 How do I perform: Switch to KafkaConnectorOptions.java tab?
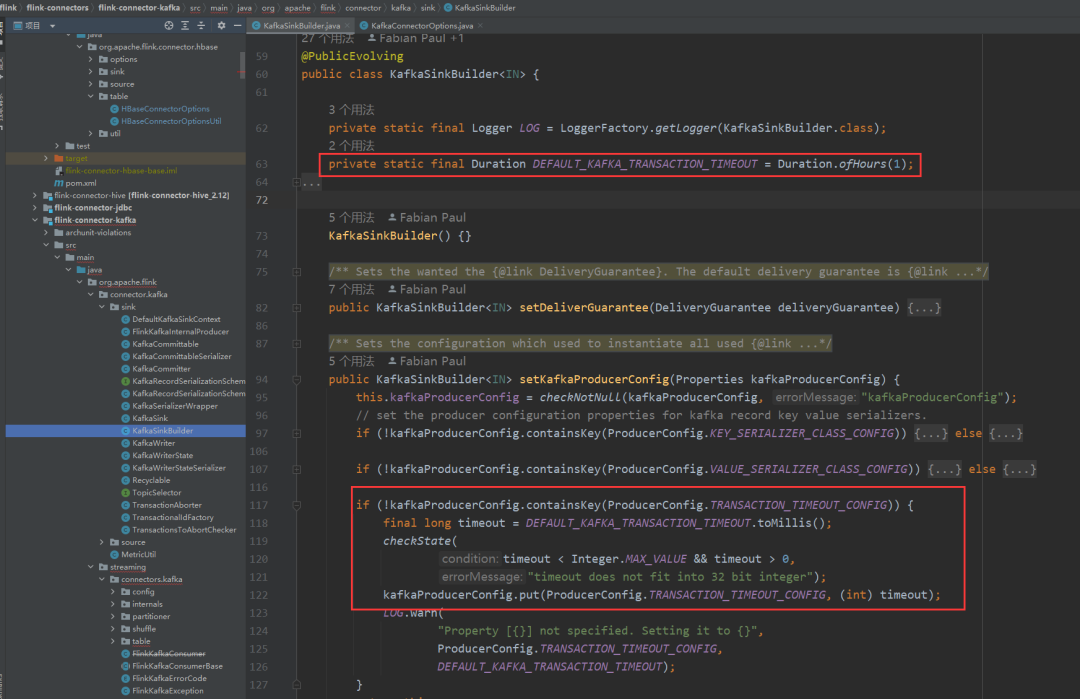point(421,25)
